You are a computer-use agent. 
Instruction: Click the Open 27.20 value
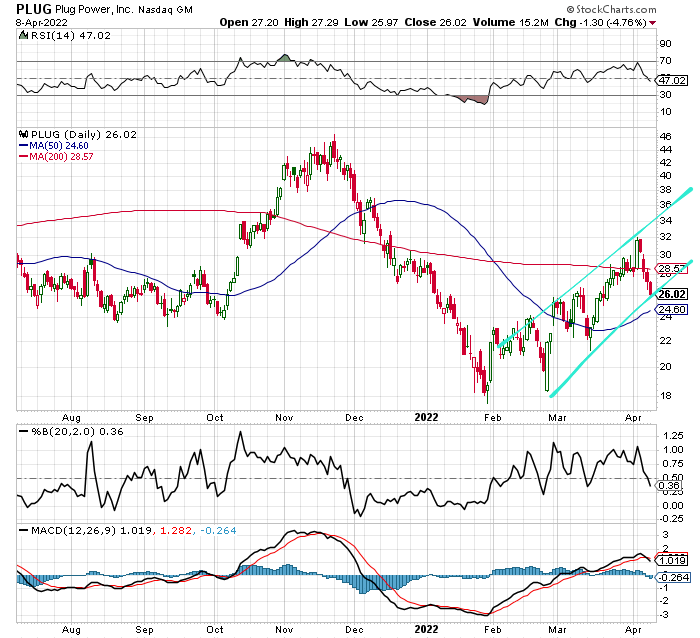[x=249, y=22]
